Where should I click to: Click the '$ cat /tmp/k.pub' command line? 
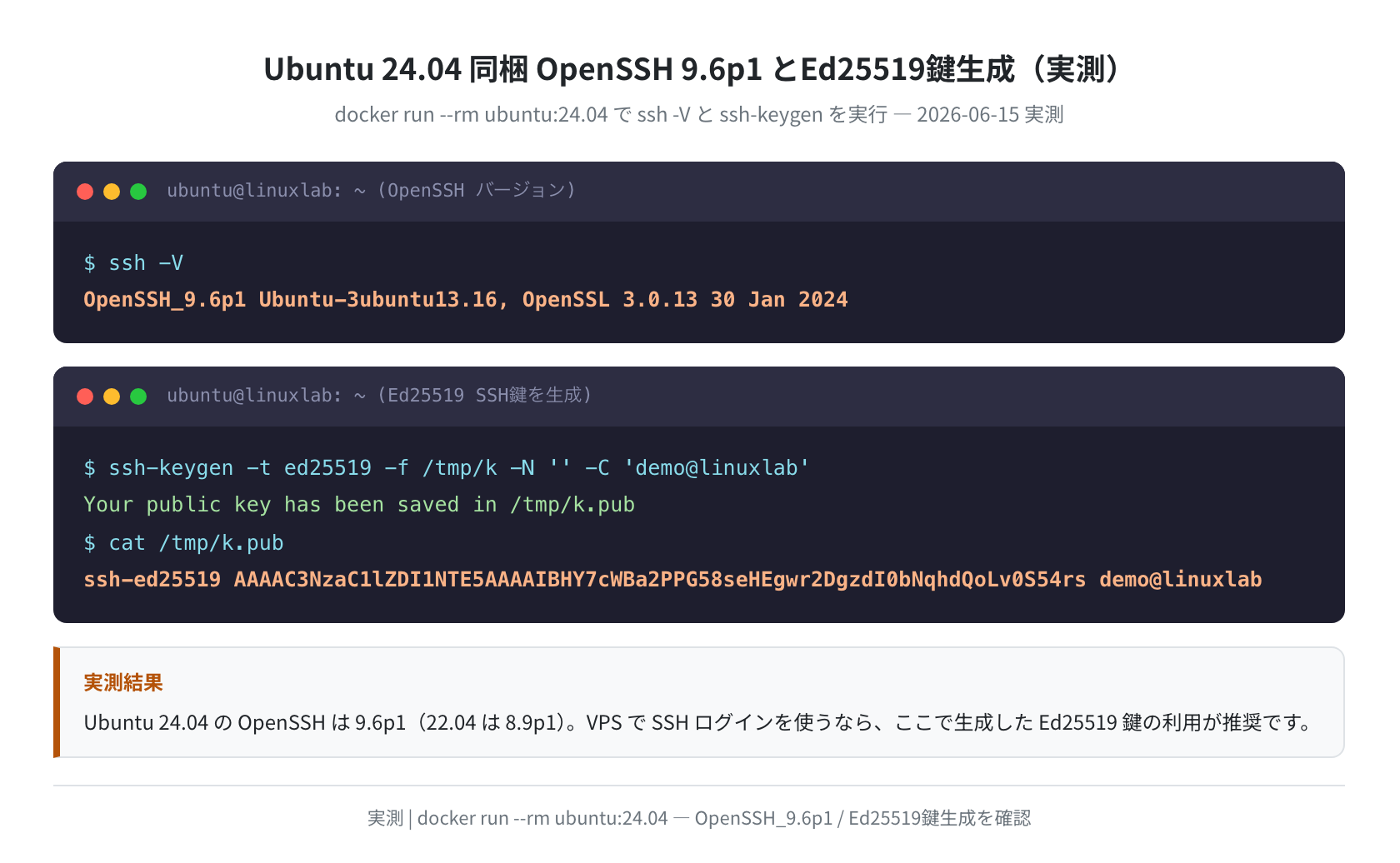tap(183, 543)
